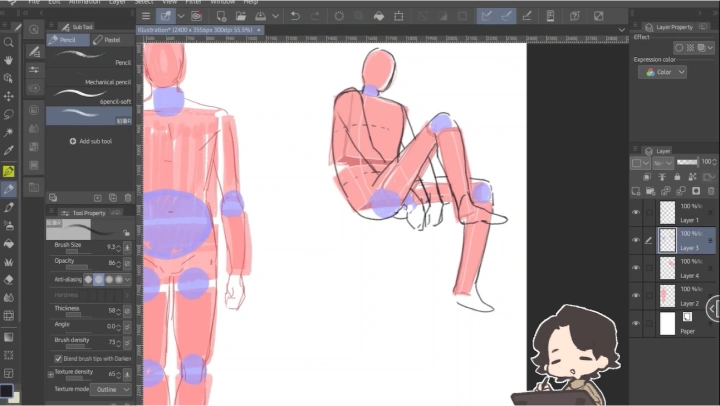Select the 6pencil-soft sub tool
The width and height of the screenshot is (720, 406).
pyautogui.click(x=90, y=97)
